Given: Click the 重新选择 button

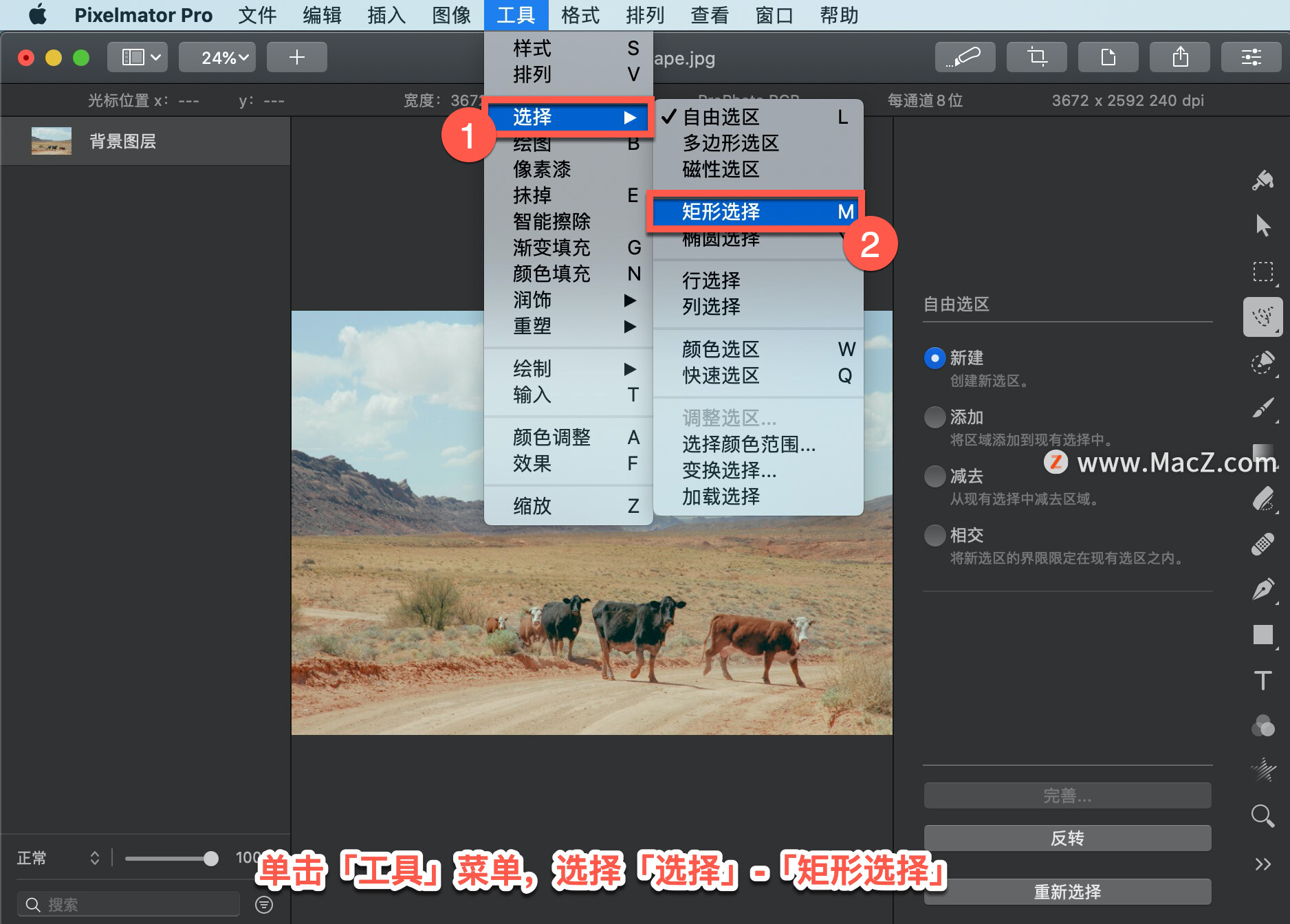Looking at the screenshot, I should (x=1067, y=892).
